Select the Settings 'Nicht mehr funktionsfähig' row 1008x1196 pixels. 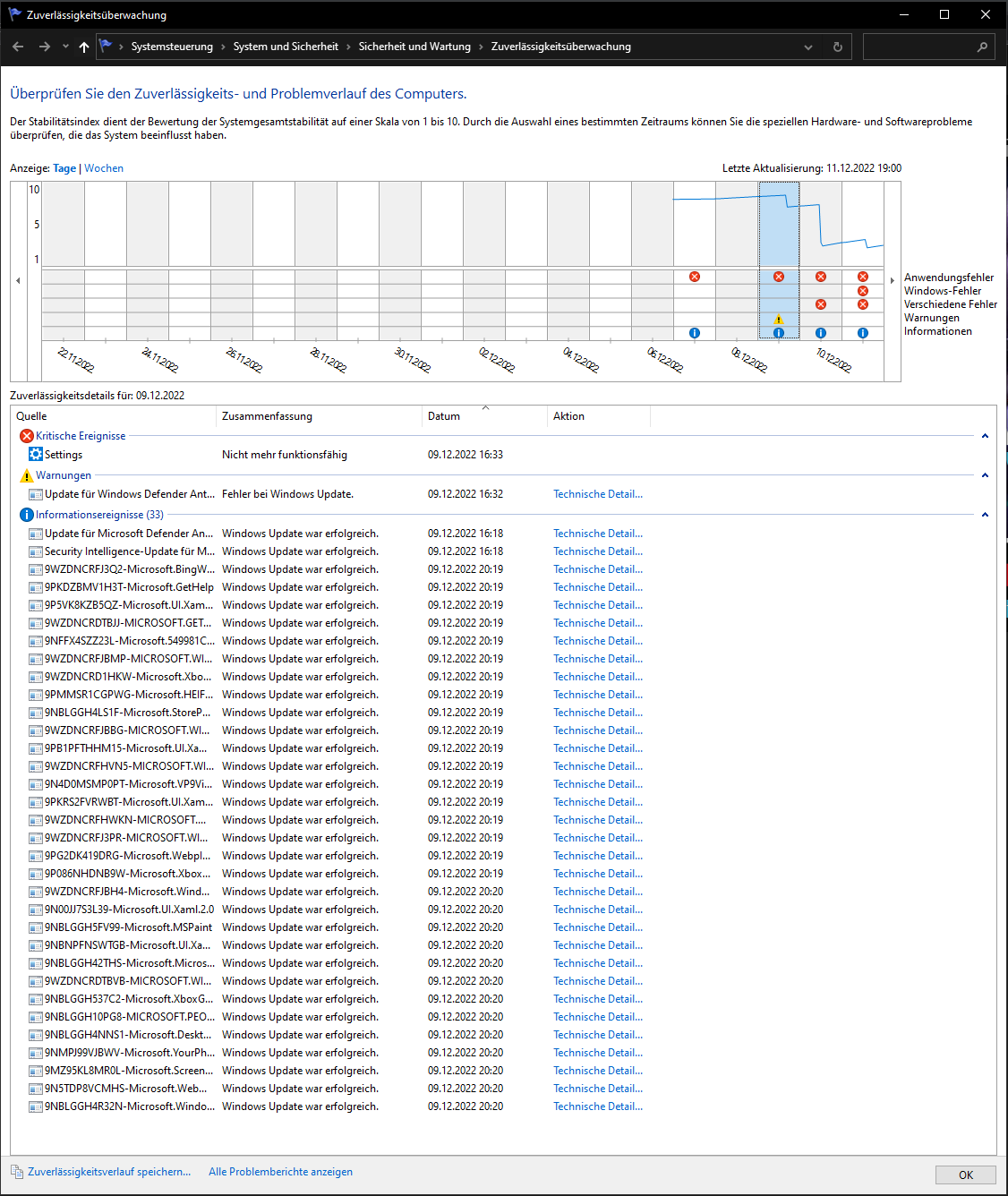(x=501, y=455)
